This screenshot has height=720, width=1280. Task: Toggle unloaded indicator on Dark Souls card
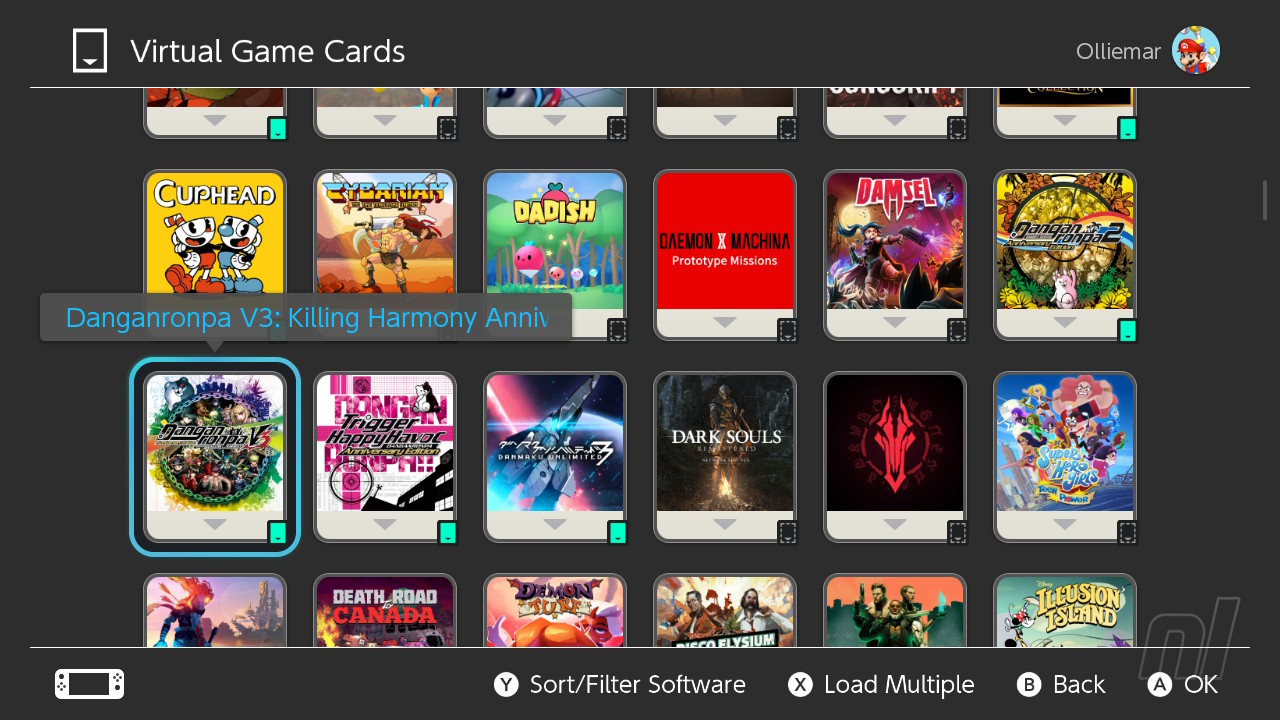(x=787, y=532)
